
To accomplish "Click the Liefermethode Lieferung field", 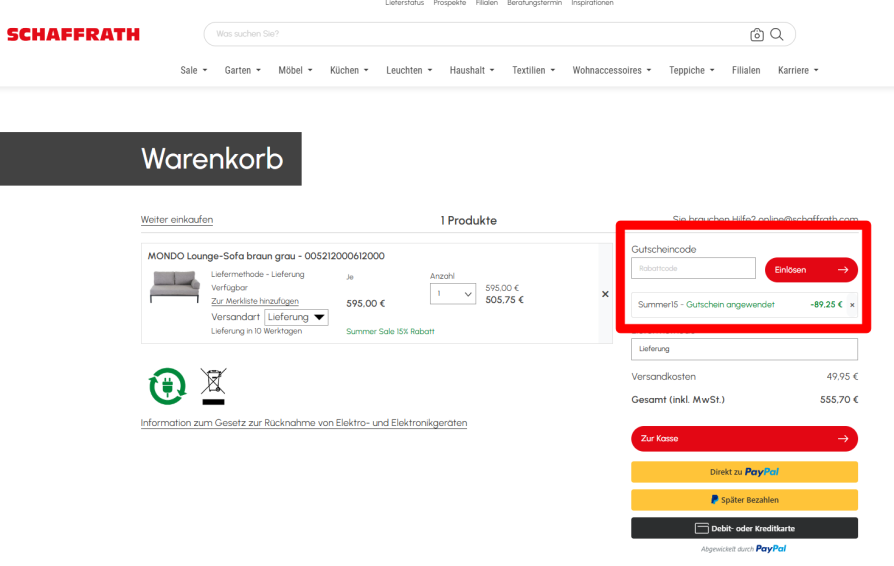I will [x=744, y=349].
